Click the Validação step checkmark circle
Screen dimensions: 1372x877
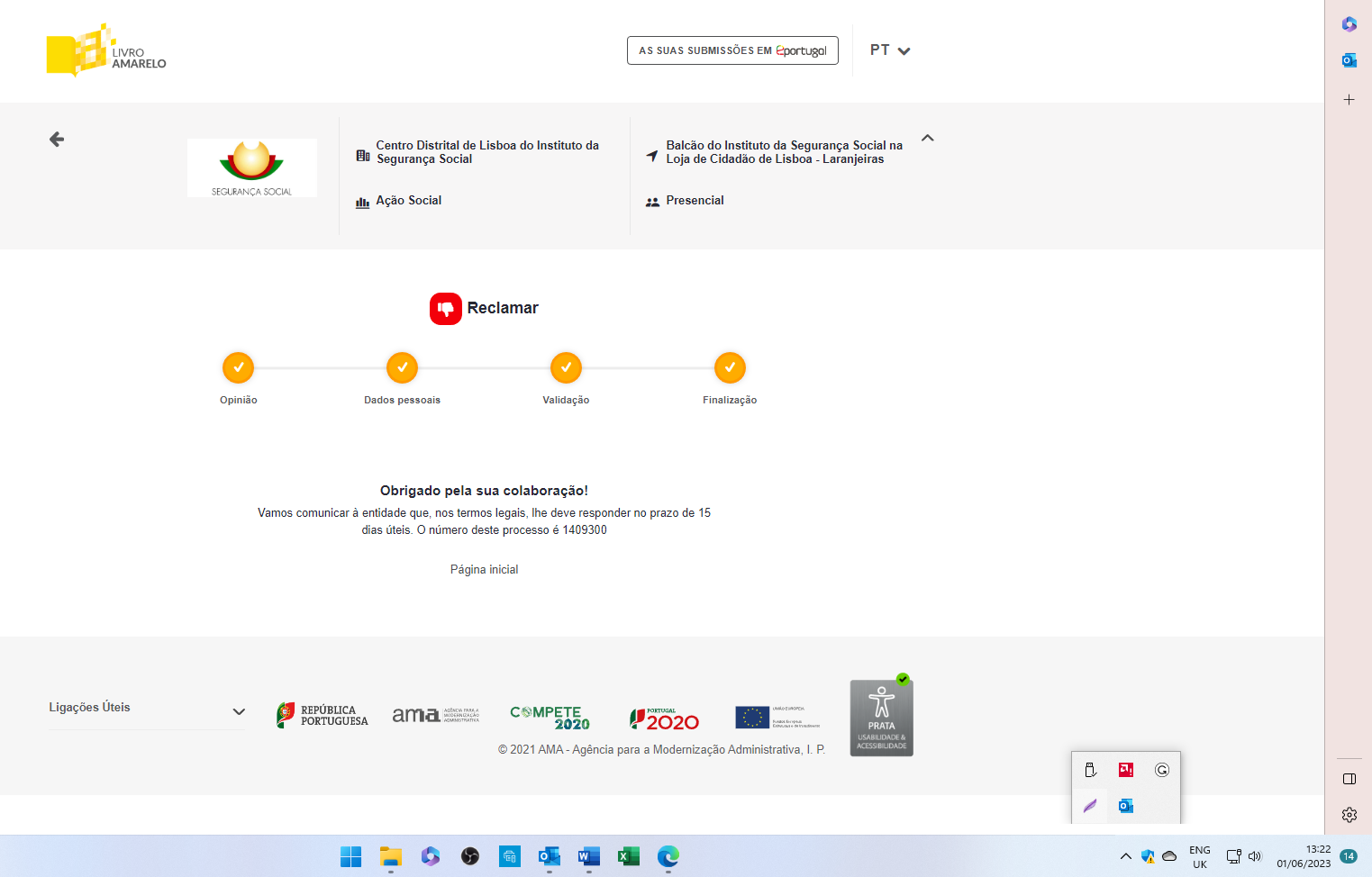(x=566, y=367)
